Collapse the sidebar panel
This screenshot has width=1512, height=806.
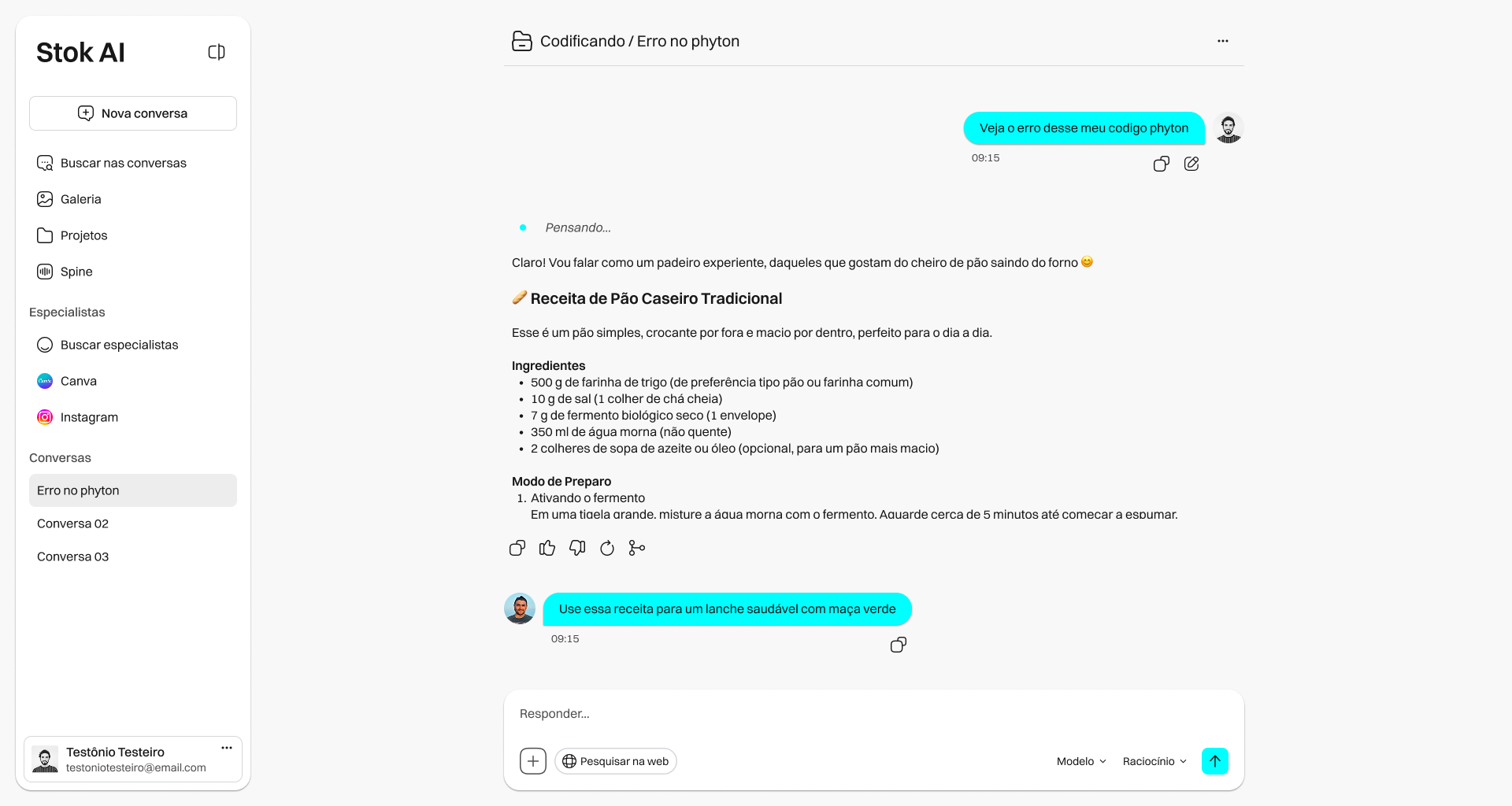[217, 51]
